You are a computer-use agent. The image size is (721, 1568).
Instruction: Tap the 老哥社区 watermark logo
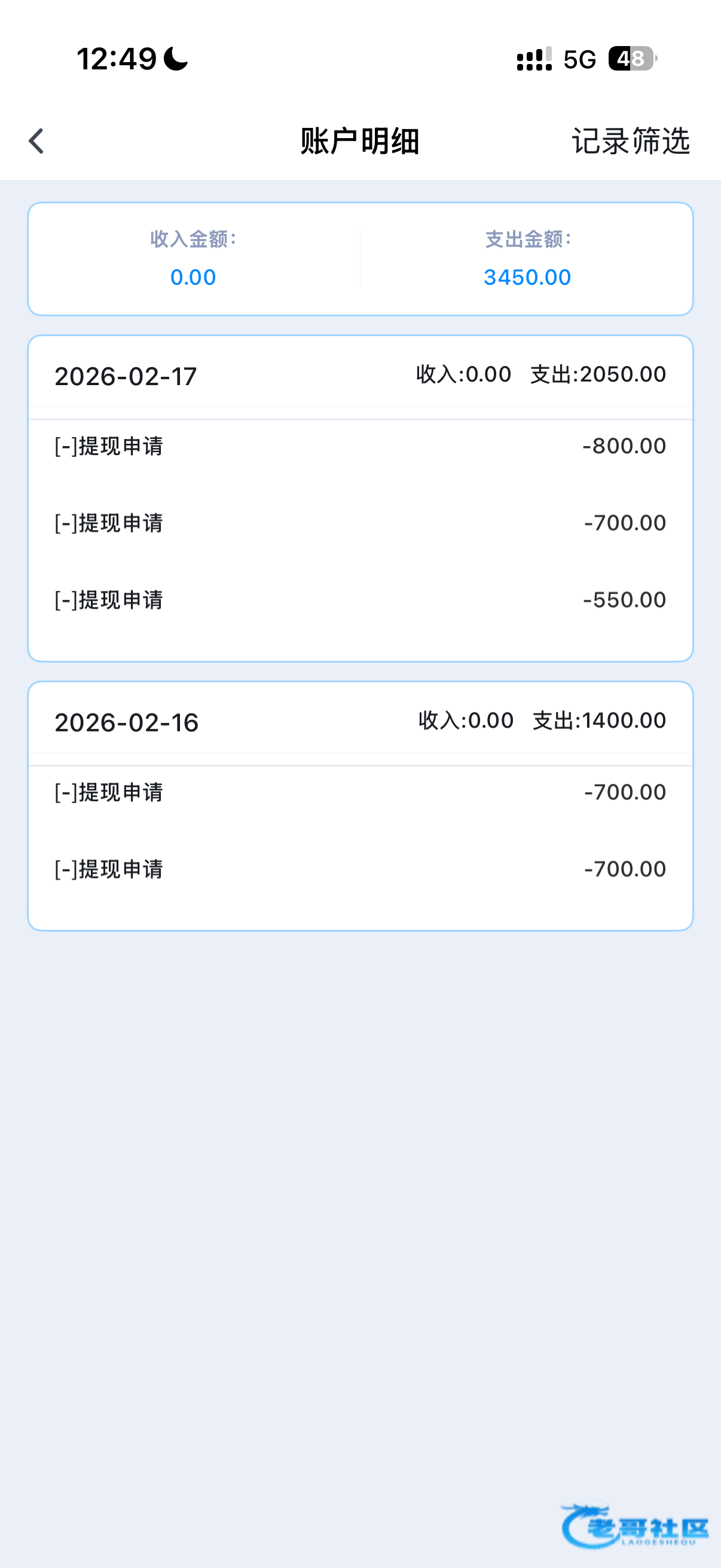click(x=636, y=1527)
